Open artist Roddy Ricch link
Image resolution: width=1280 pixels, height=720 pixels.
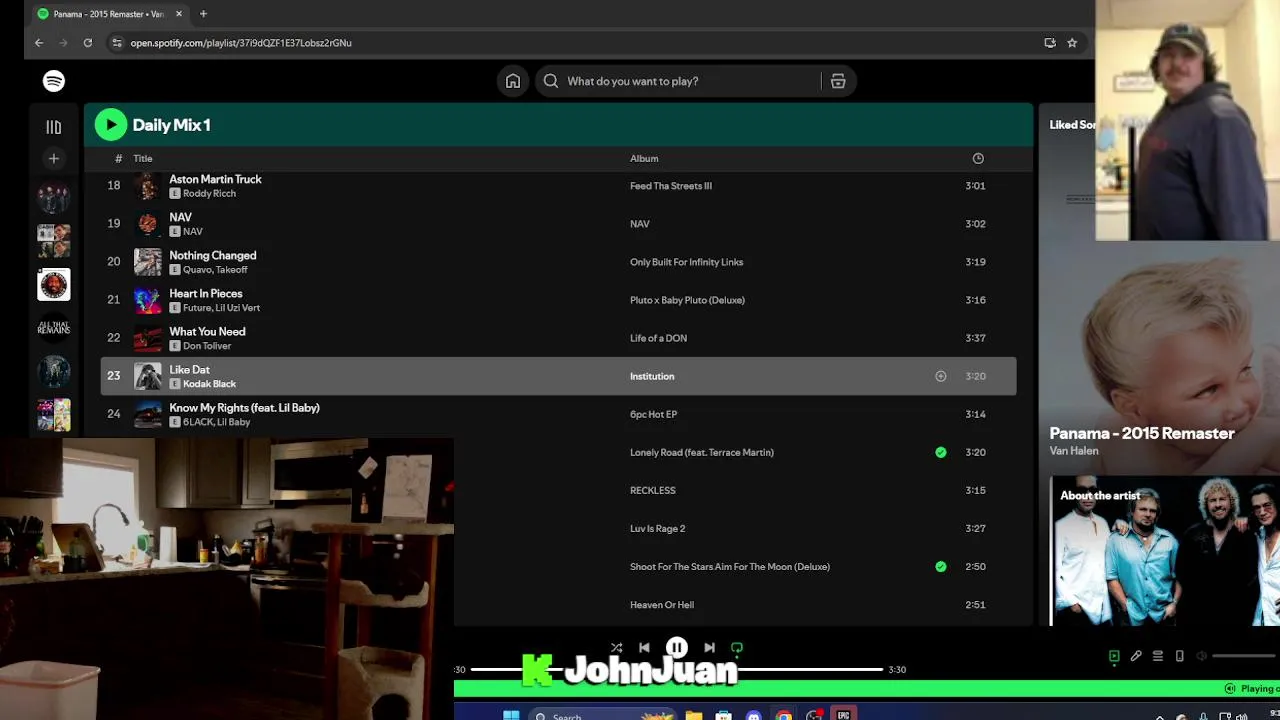click(x=209, y=193)
